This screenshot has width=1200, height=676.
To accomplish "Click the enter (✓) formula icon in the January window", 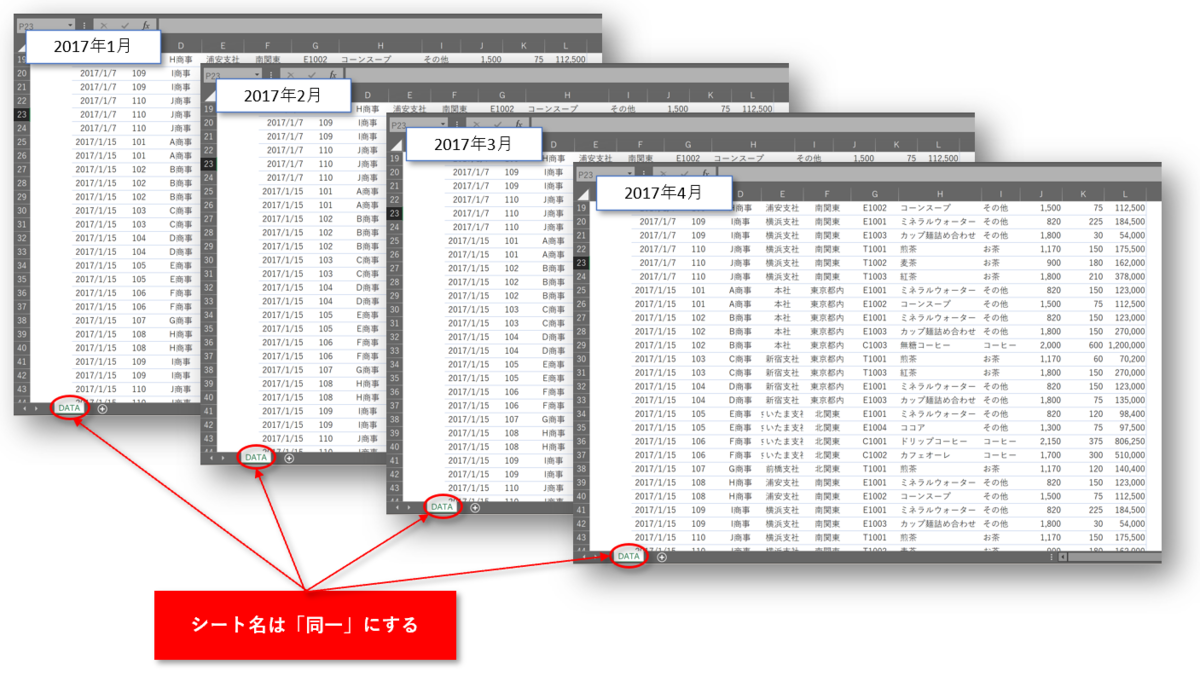I will [124, 24].
